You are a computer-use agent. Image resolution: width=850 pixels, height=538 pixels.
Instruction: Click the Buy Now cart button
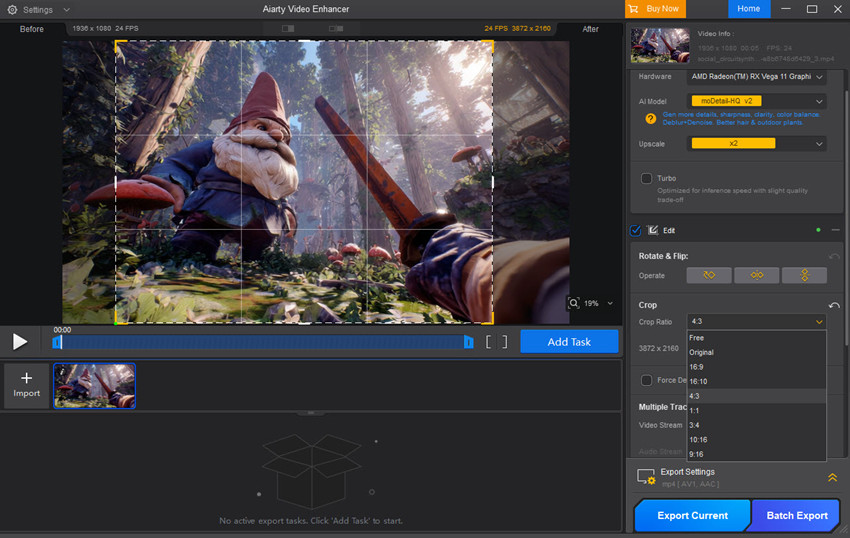point(655,9)
